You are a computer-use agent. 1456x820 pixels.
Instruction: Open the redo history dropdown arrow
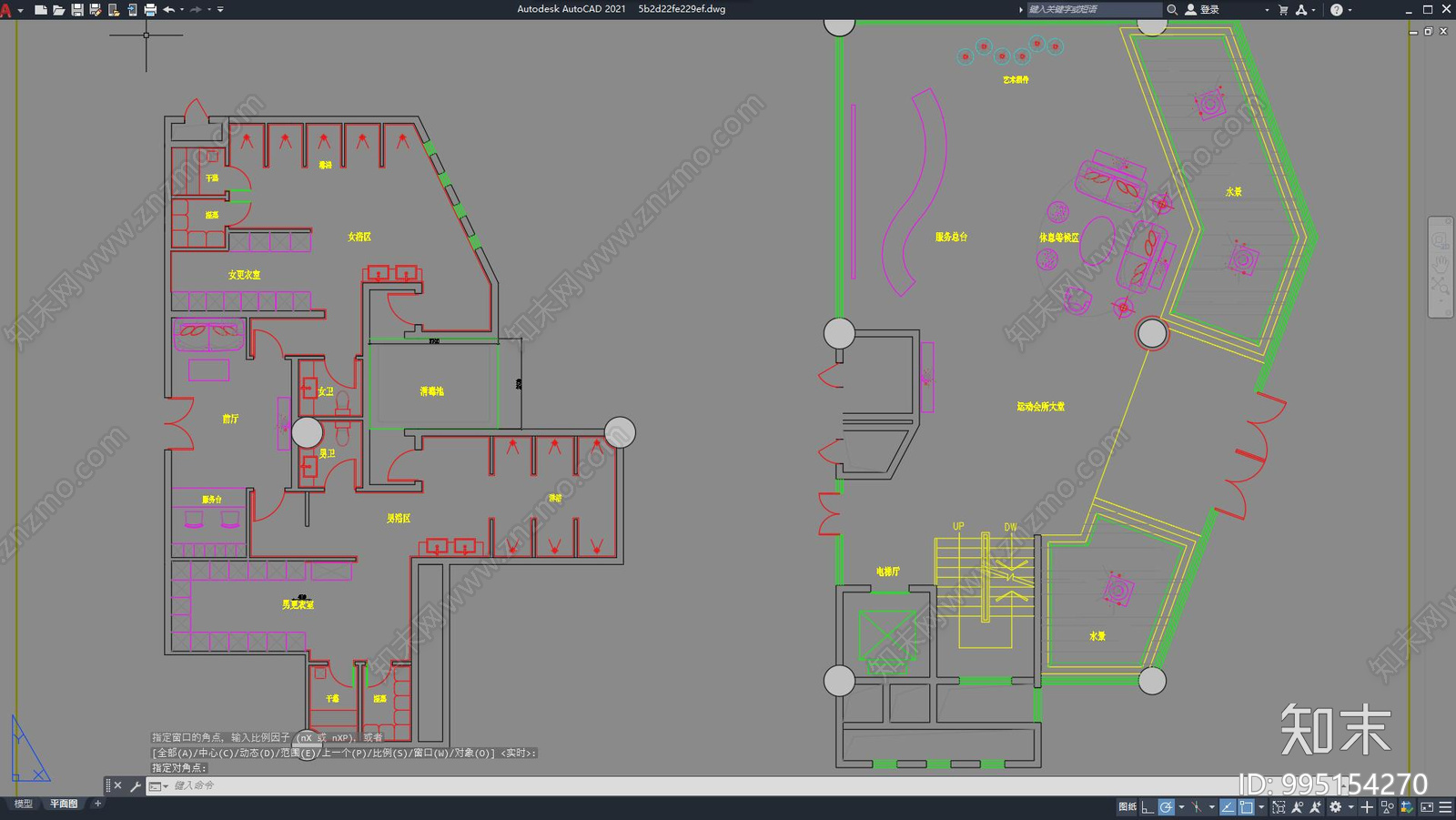209,10
